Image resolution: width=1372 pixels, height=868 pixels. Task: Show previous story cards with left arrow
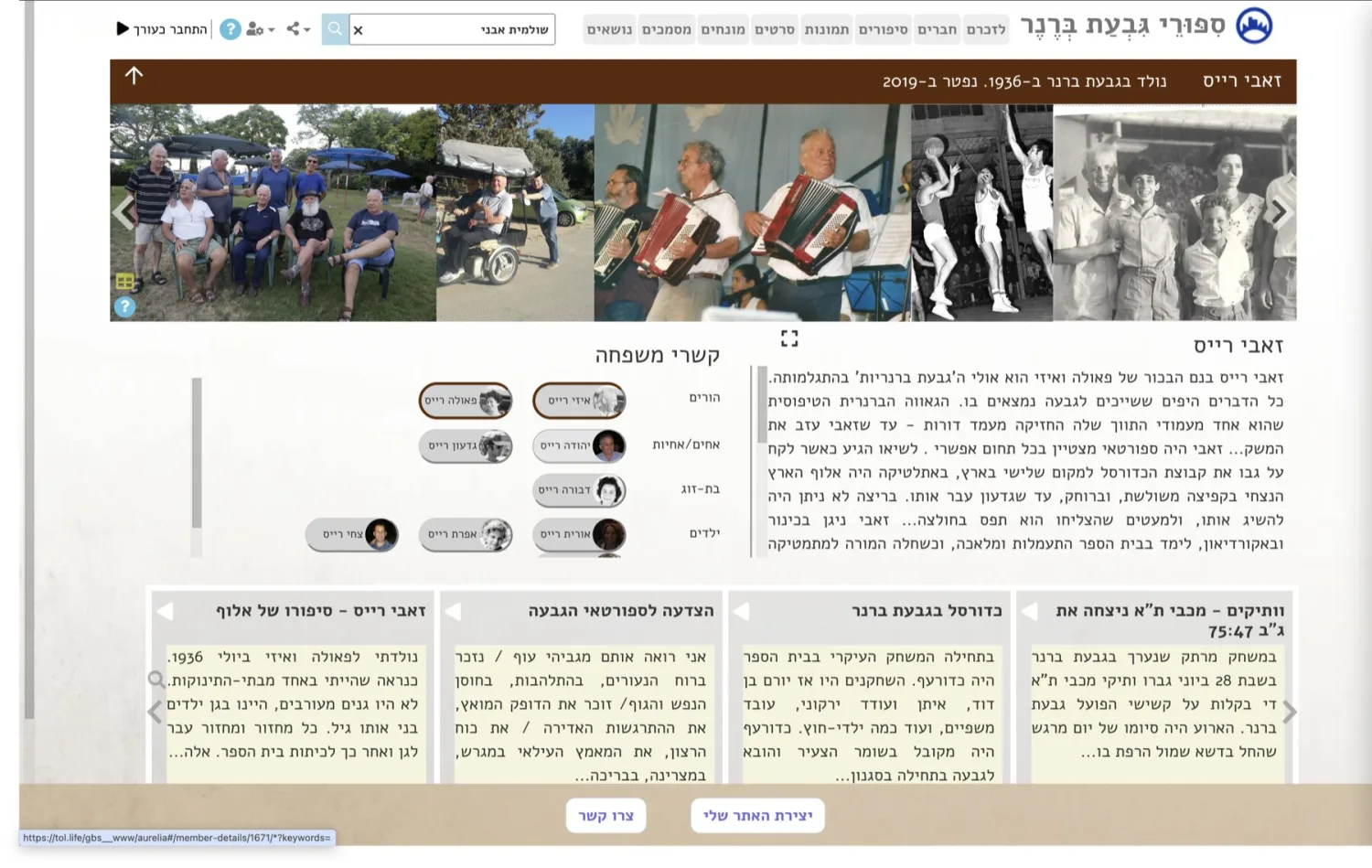click(155, 712)
